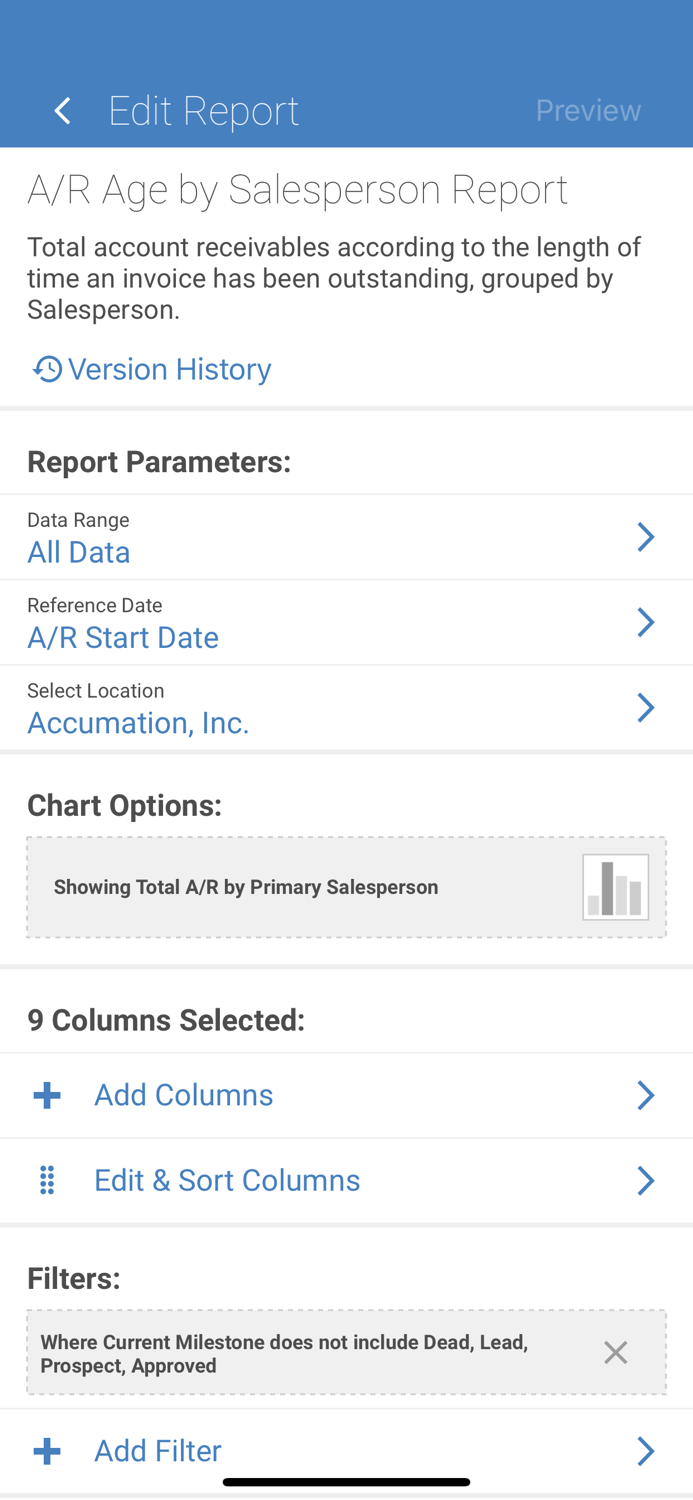The width and height of the screenshot is (693, 1500).
Task: Select the Add Columns text
Action: coord(183,1094)
